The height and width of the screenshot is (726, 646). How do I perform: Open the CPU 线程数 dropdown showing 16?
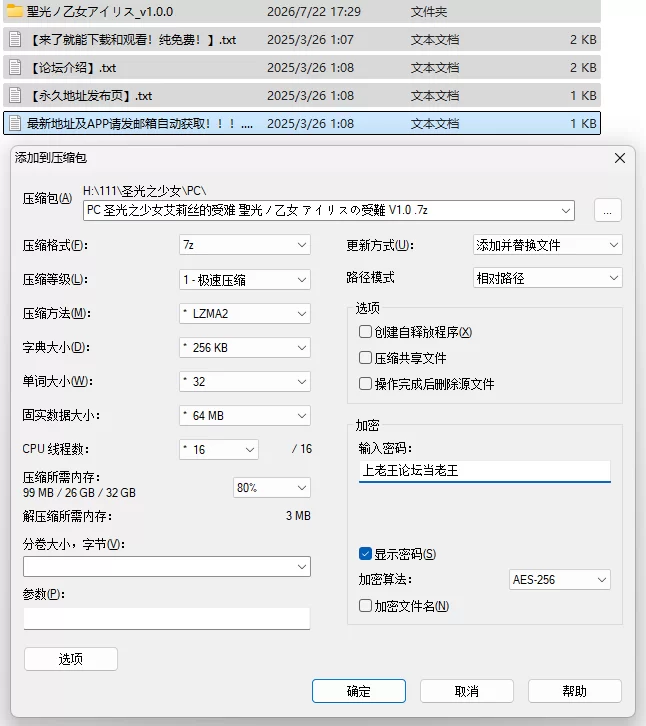pos(219,450)
